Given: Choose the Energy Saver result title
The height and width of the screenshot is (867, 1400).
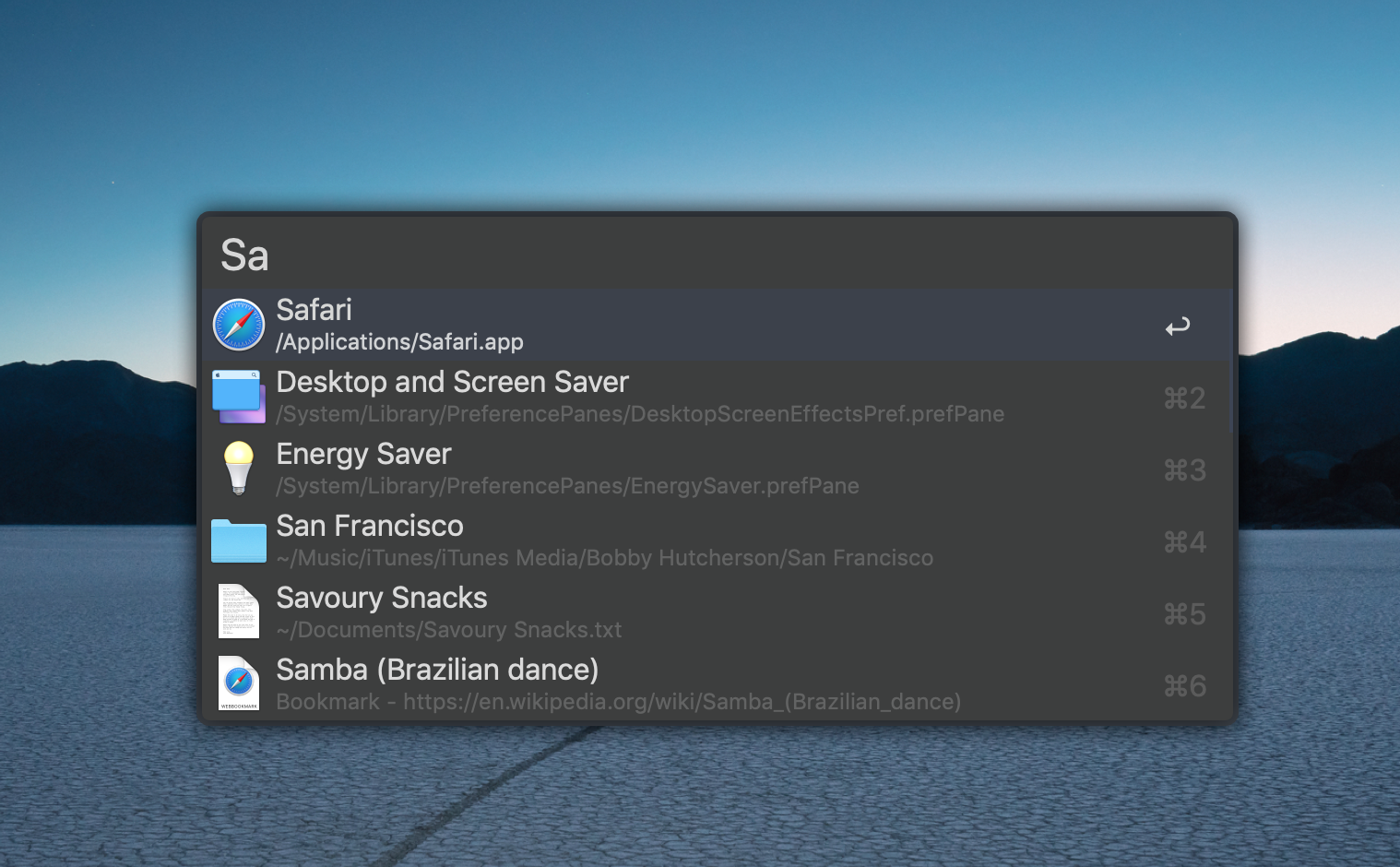Looking at the screenshot, I should (x=363, y=454).
